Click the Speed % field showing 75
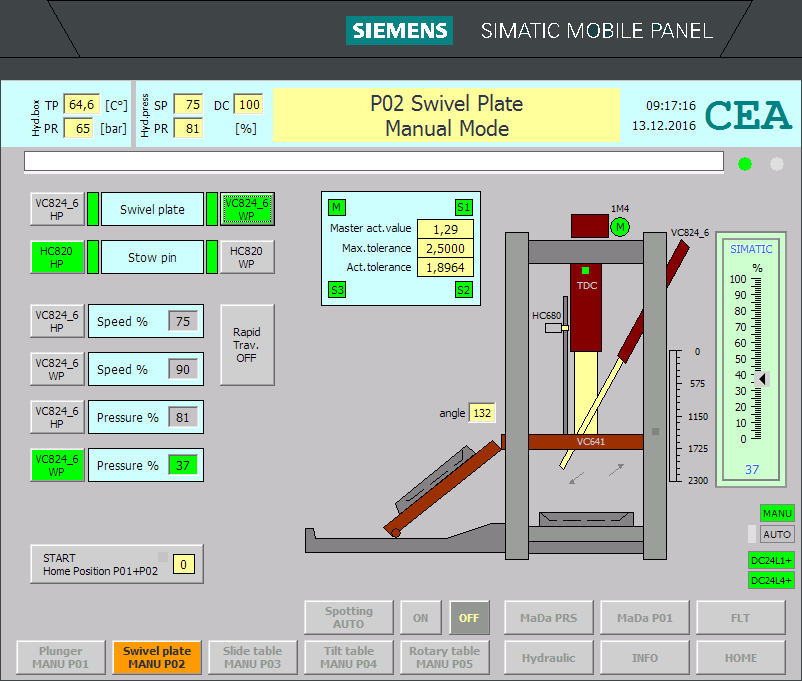This screenshot has width=802, height=681. pos(183,321)
